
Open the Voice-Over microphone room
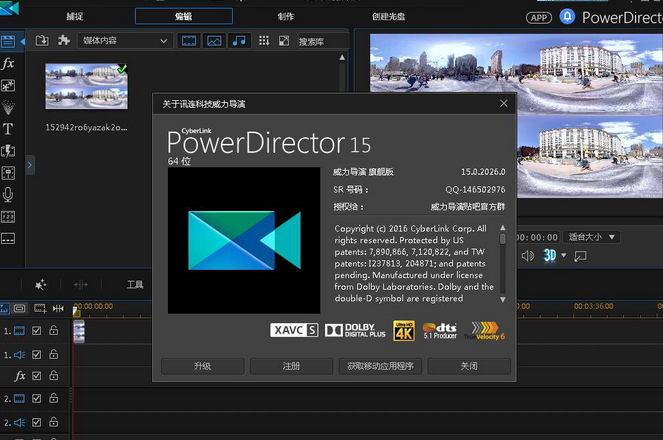[8, 194]
